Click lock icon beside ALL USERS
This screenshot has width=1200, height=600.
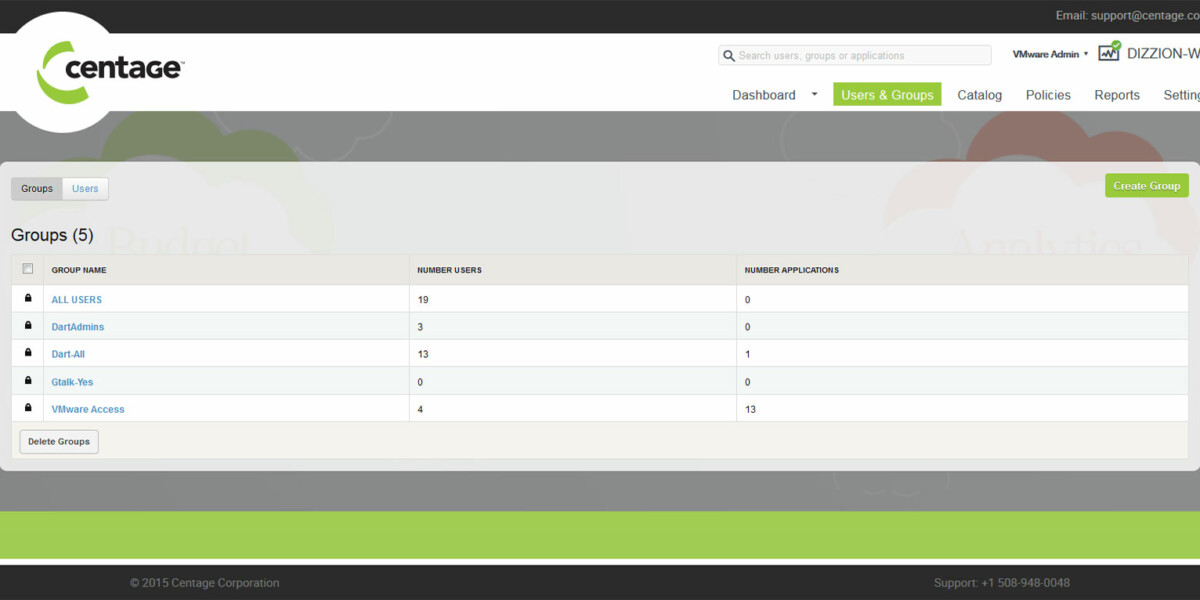click(x=28, y=299)
